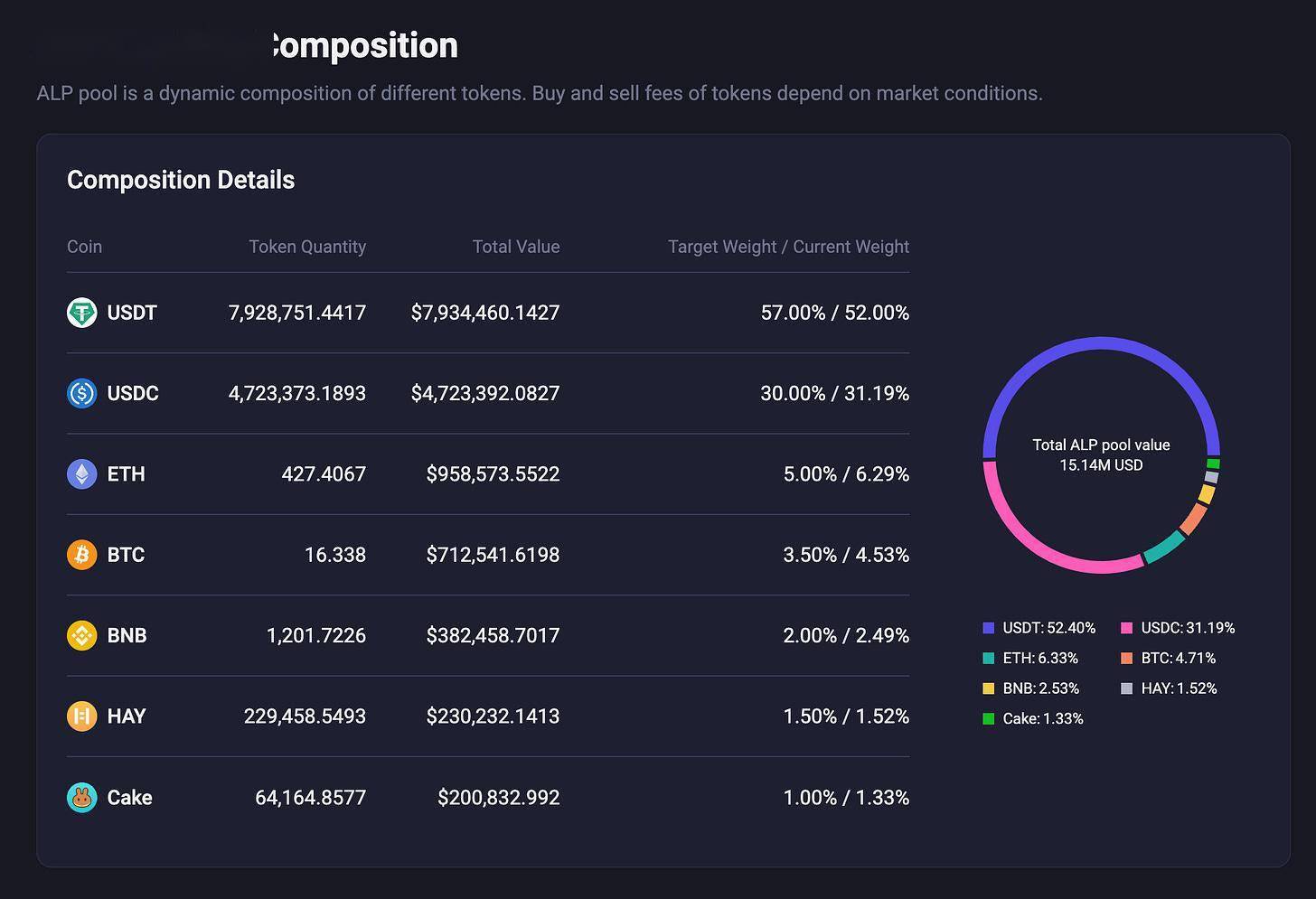The height and width of the screenshot is (899, 1316).
Task: Click the quantity 4,723,373.1893
Action: point(297,393)
